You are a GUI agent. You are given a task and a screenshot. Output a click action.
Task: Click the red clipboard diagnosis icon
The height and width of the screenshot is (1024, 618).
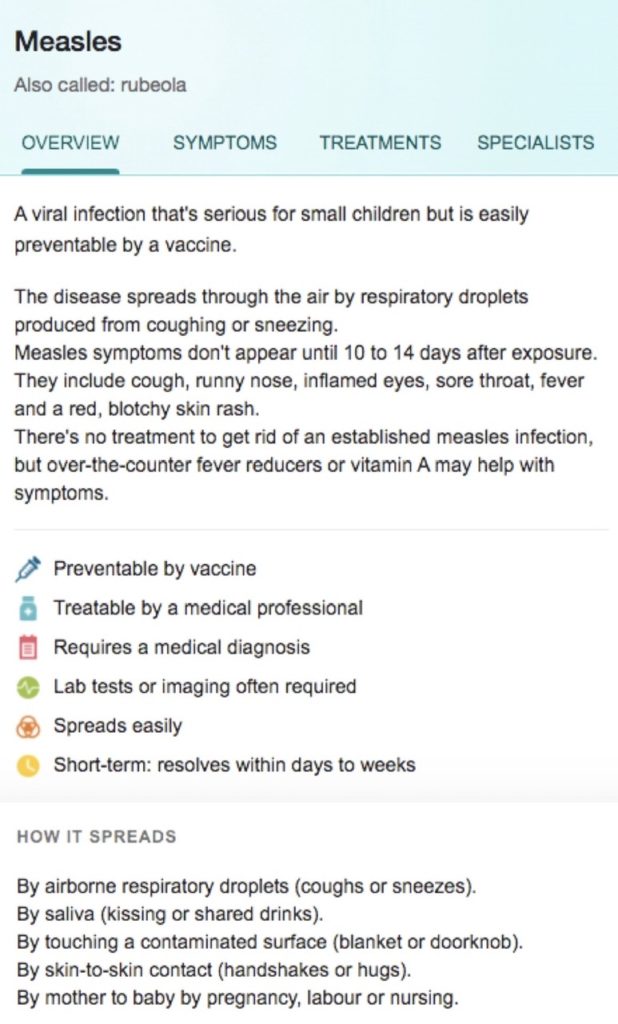(x=27, y=648)
